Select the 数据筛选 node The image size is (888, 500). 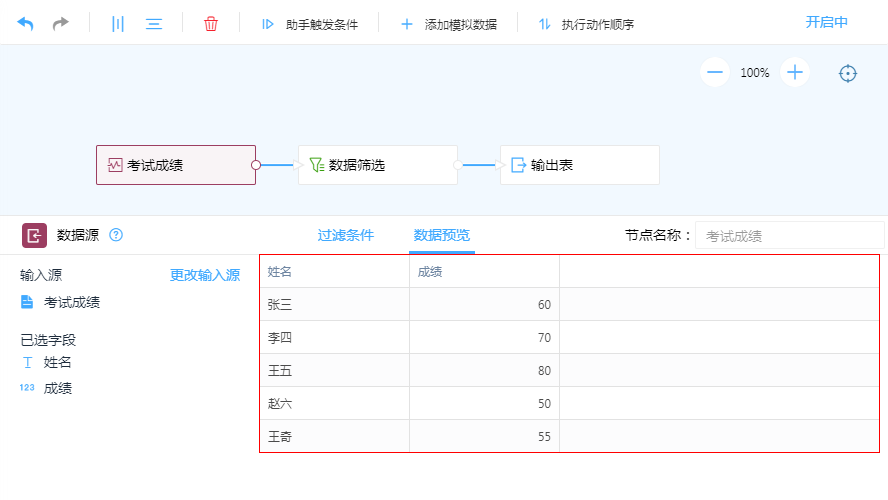pyautogui.click(x=377, y=165)
